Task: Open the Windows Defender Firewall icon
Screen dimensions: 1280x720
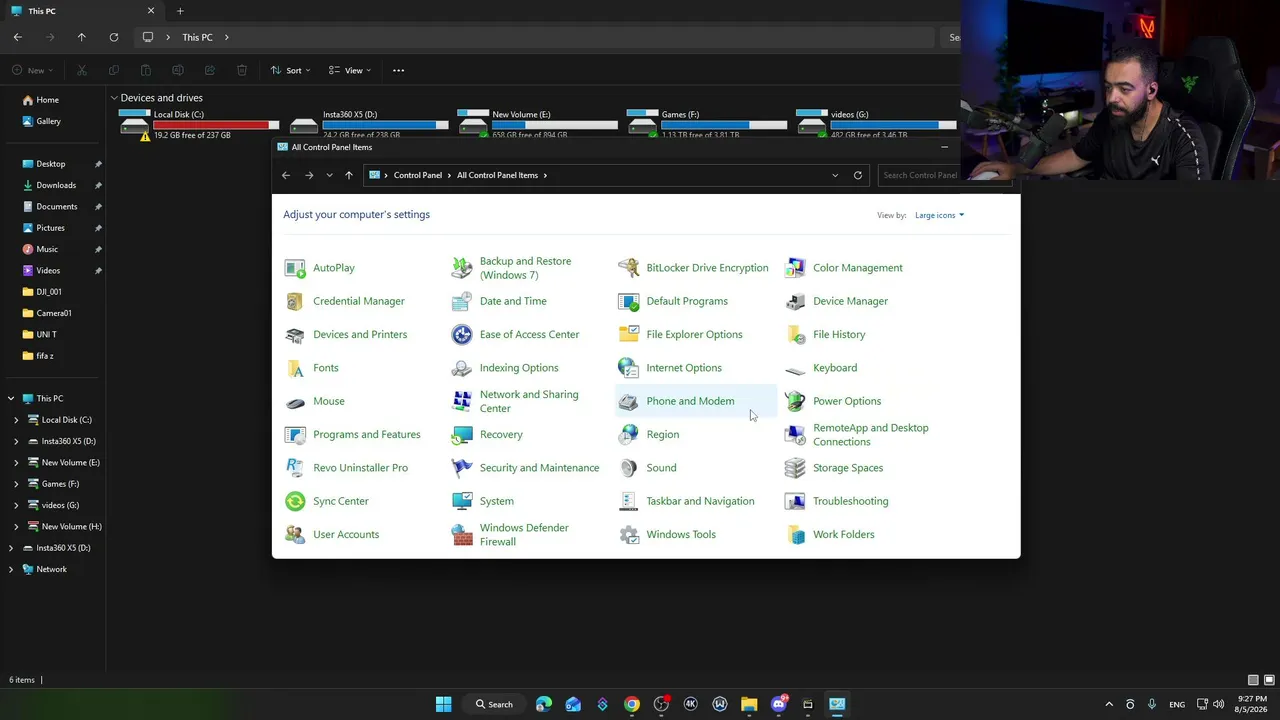Action: [462, 534]
